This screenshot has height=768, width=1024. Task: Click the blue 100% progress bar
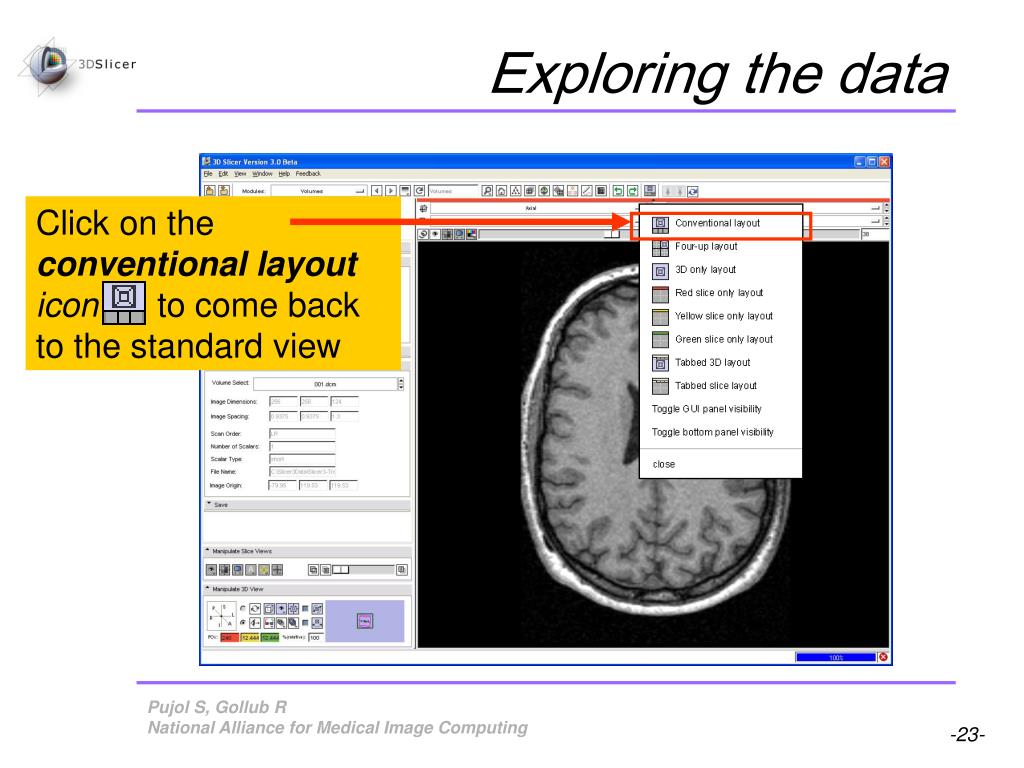click(x=835, y=657)
